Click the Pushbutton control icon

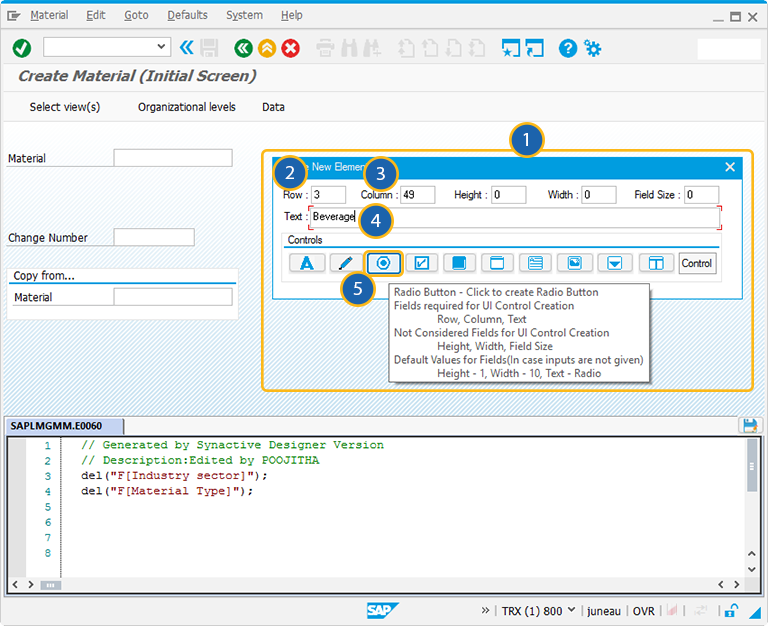(459, 263)
